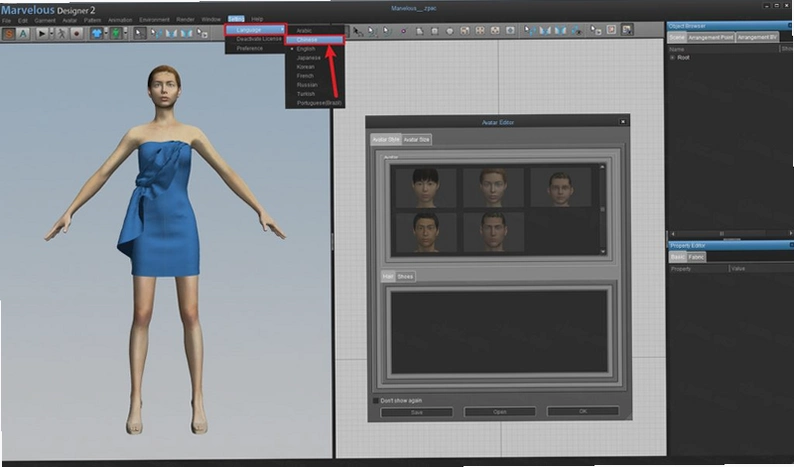Select the small-head avatar thumbnail in top row
This screenshot has width=794, height=467.
(561, 187)
